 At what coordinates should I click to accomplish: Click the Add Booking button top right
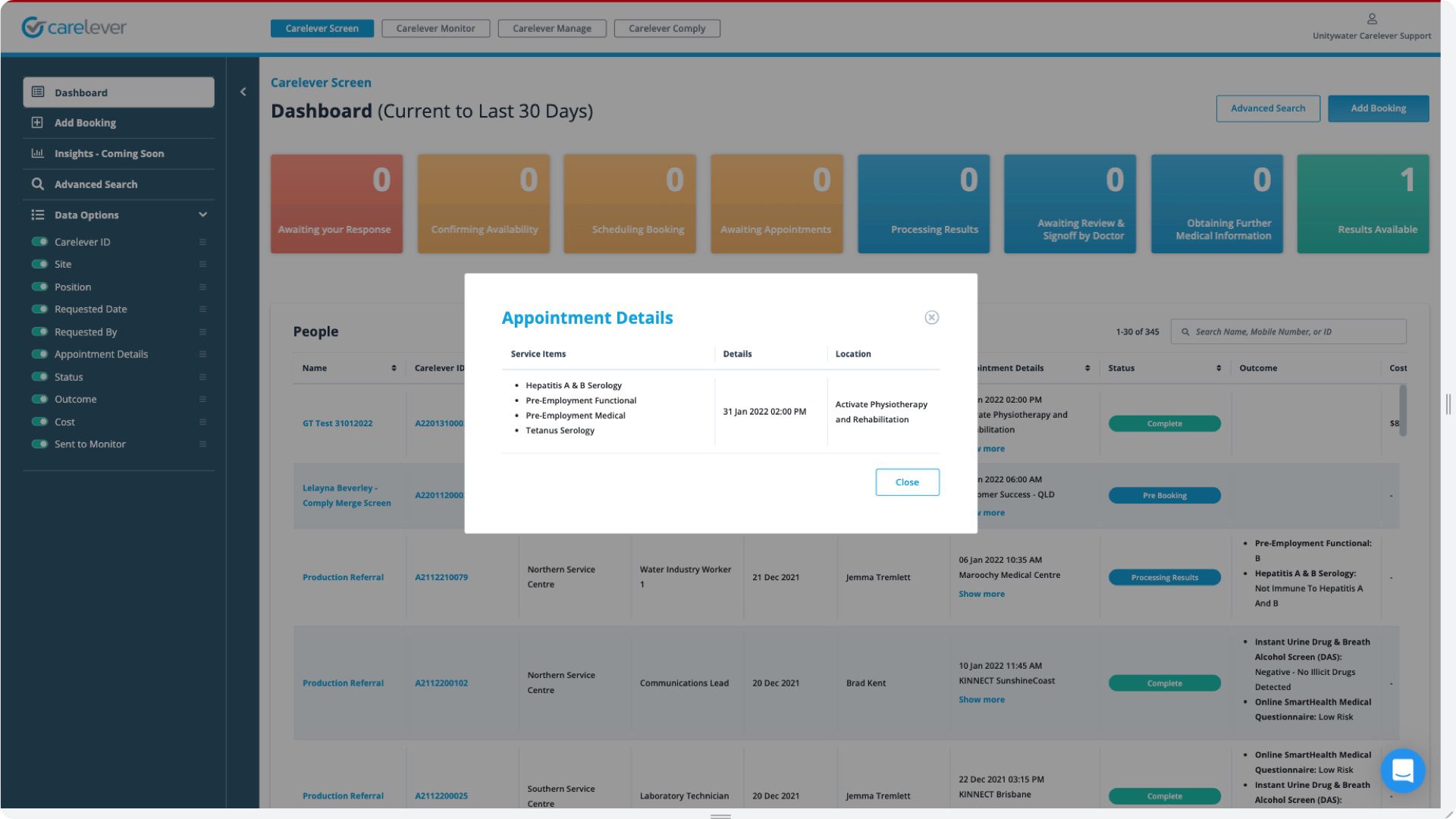1378,108
